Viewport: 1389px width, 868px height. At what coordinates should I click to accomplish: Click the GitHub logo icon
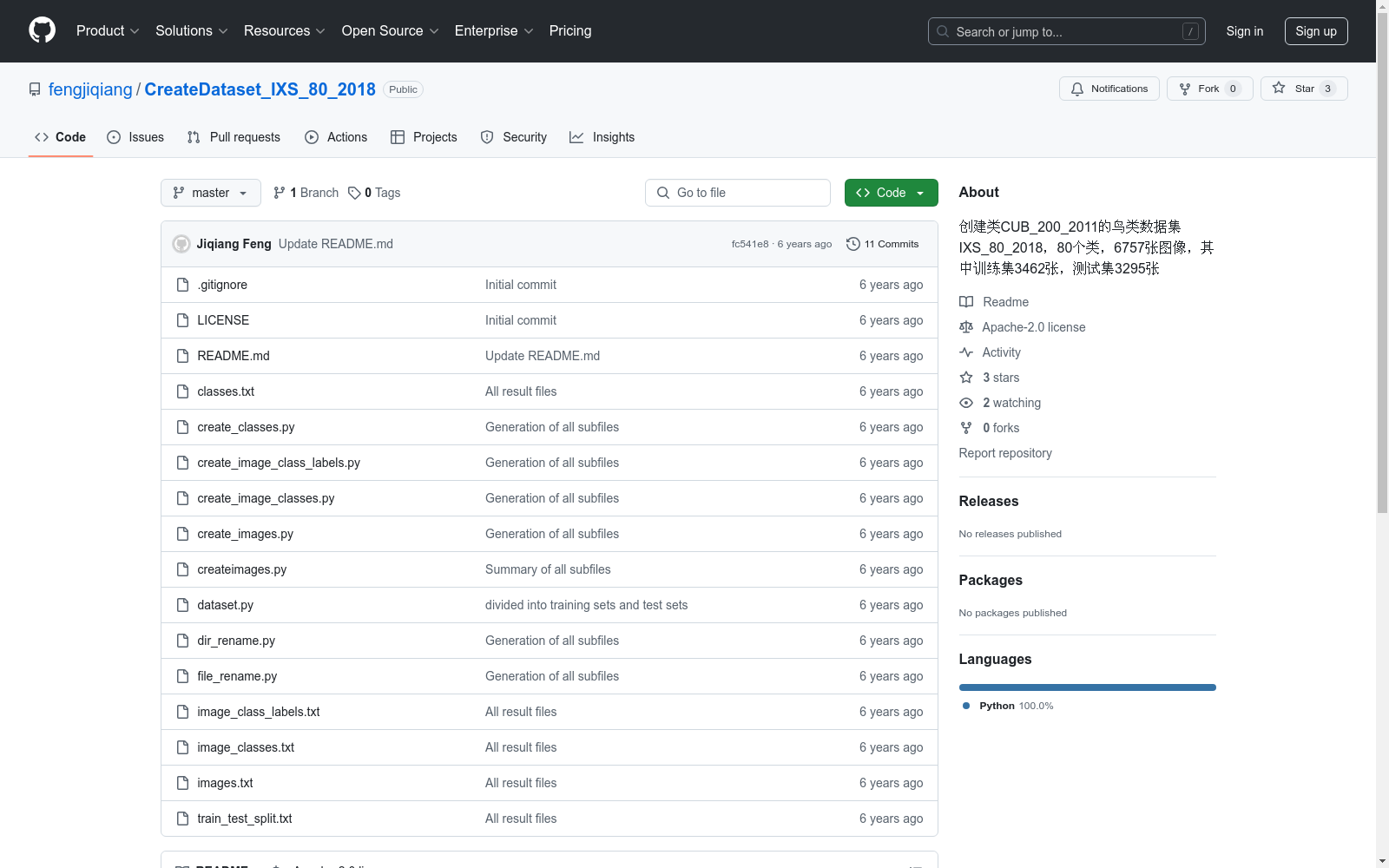point(42,30)
